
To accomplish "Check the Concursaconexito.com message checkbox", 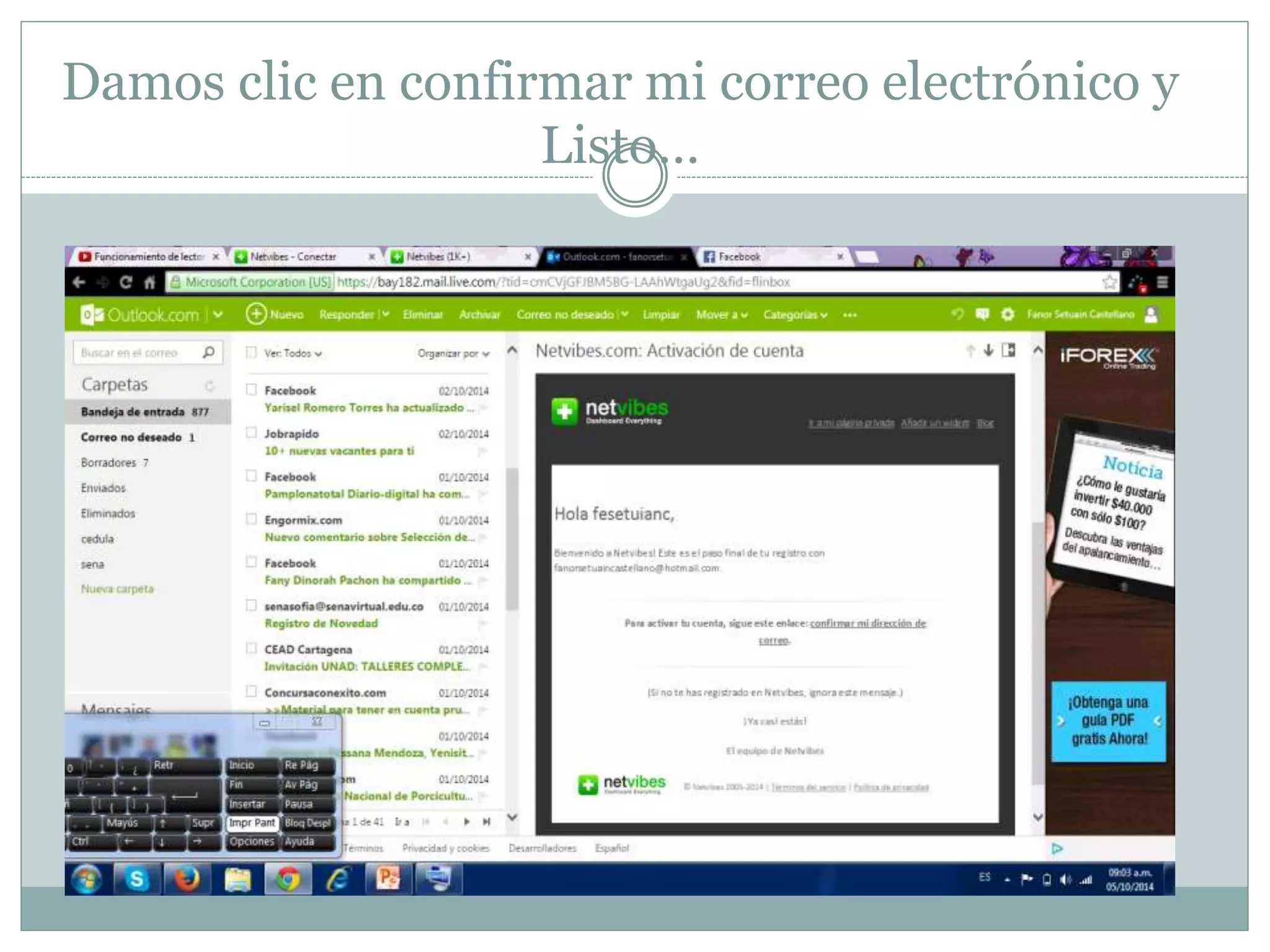I will tap(251, 691).
